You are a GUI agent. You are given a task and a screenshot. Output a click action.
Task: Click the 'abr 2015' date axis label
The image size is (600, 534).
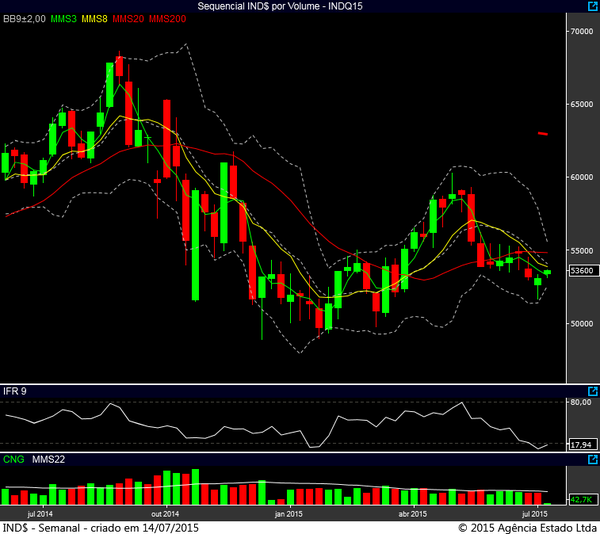[x=413, y=513]
